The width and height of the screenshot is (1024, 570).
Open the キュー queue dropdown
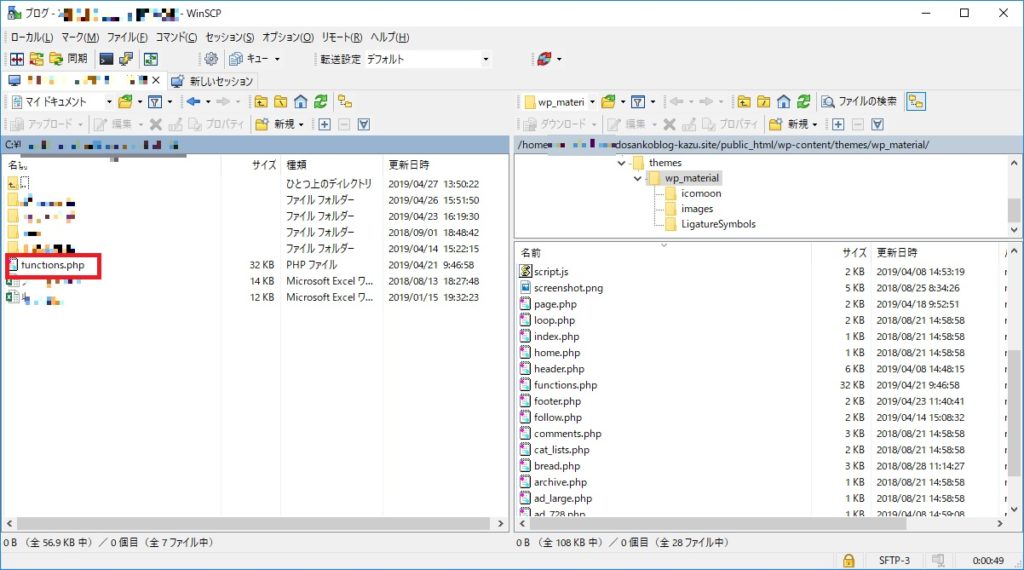(x=255, y=59)
